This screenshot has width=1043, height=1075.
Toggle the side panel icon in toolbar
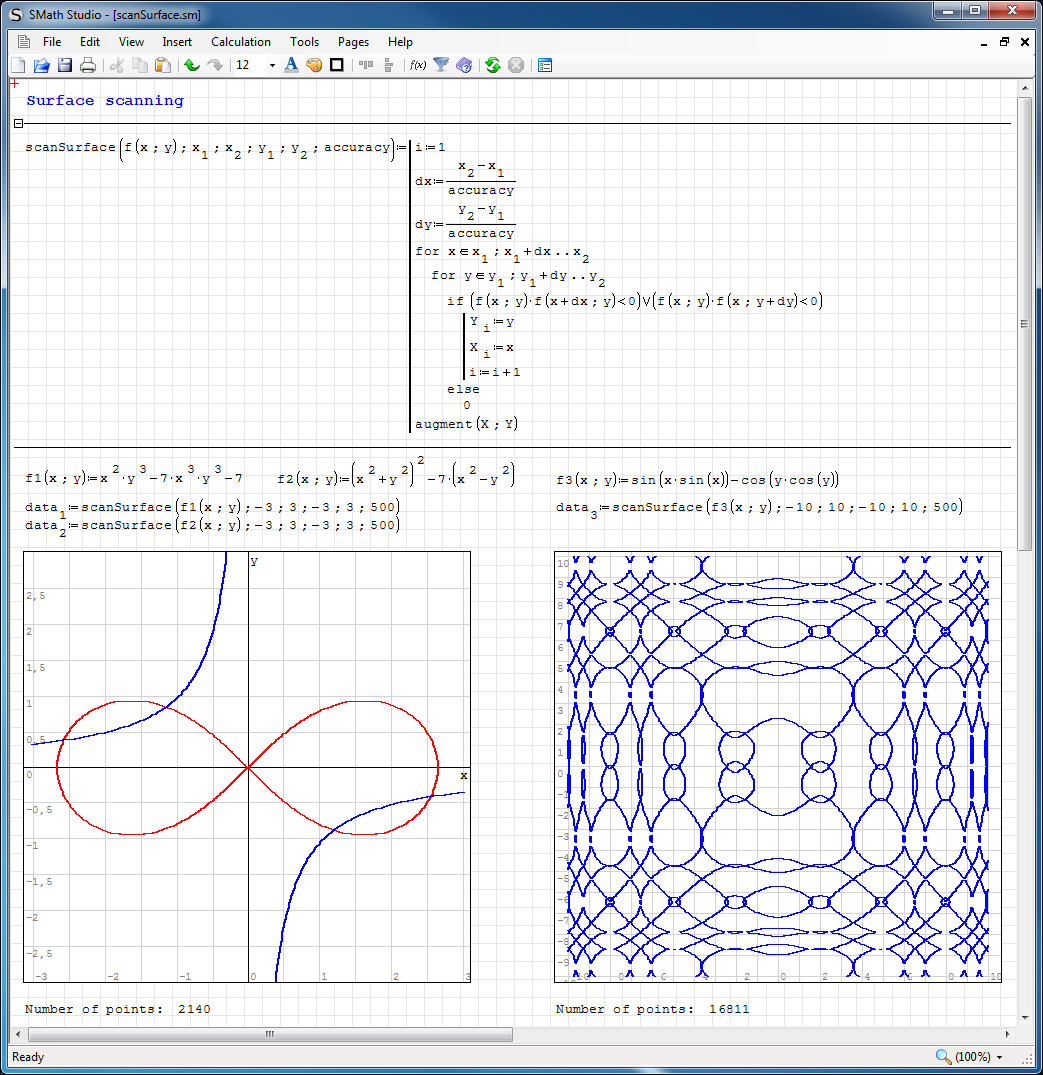coord(545,66)
